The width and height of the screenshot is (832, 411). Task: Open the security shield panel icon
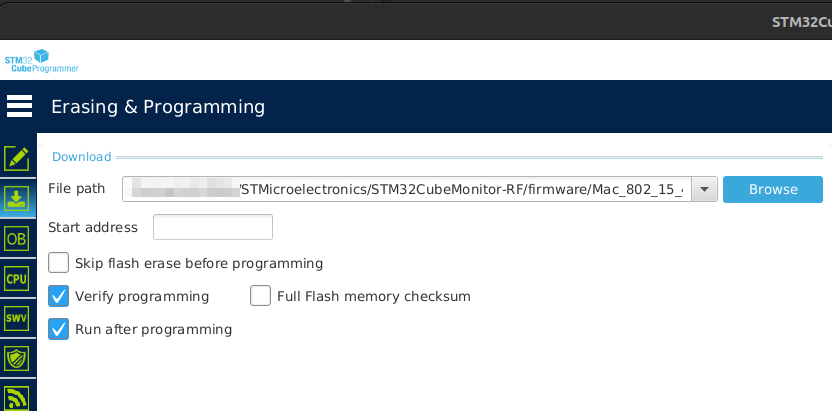[x=17, y=358]
